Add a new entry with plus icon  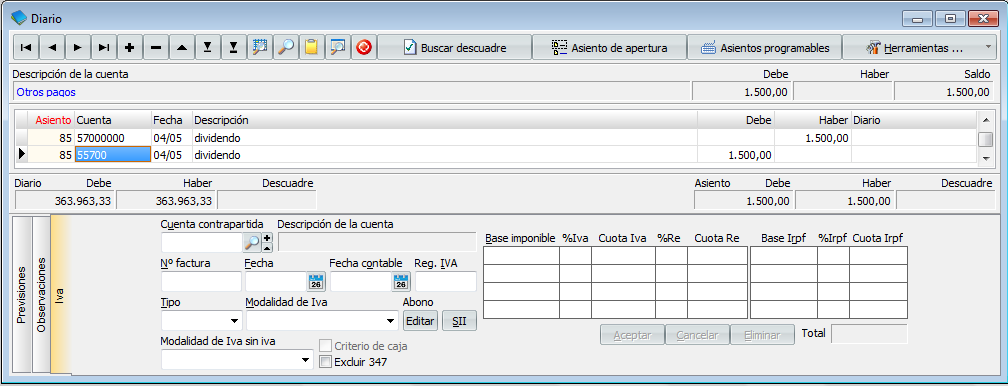129,48
